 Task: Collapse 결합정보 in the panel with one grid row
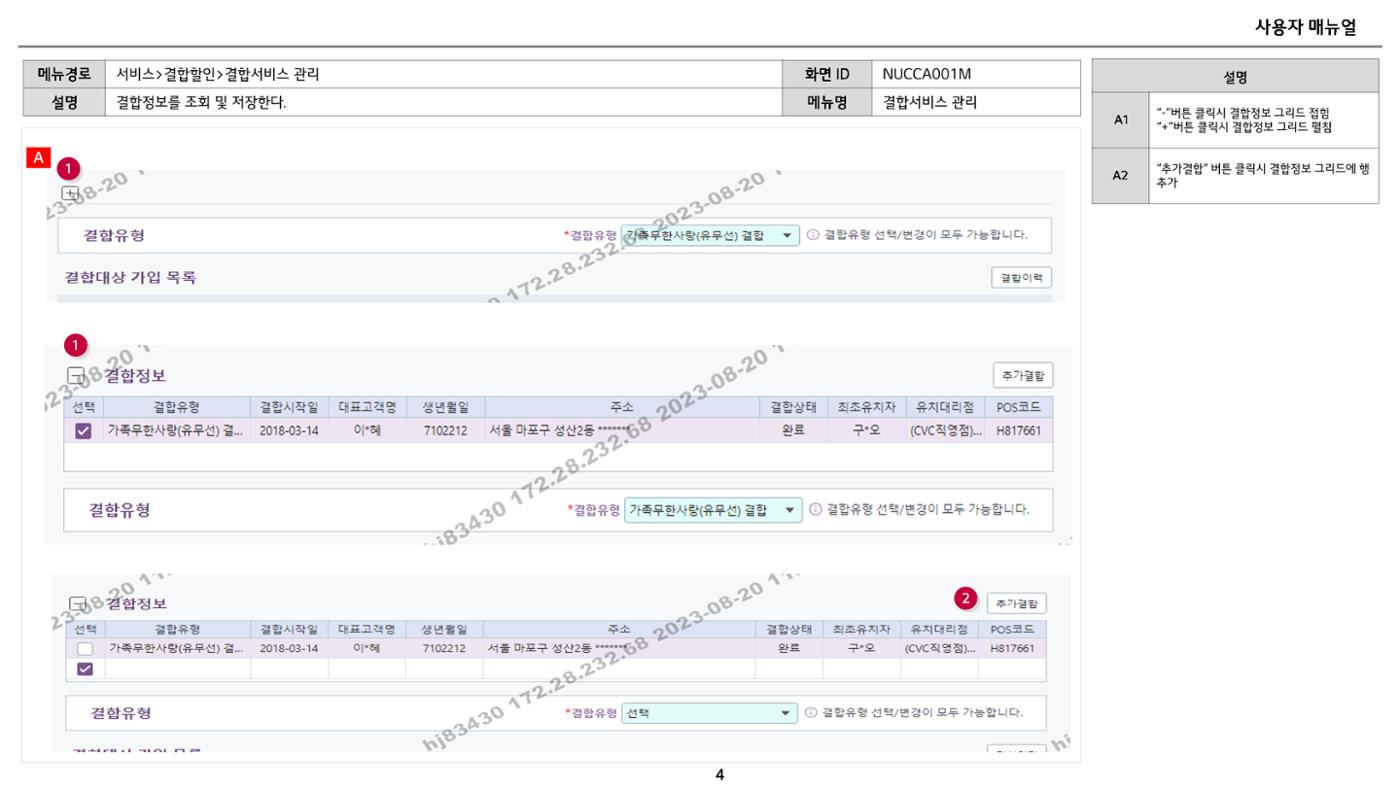[x=75, y=376]
